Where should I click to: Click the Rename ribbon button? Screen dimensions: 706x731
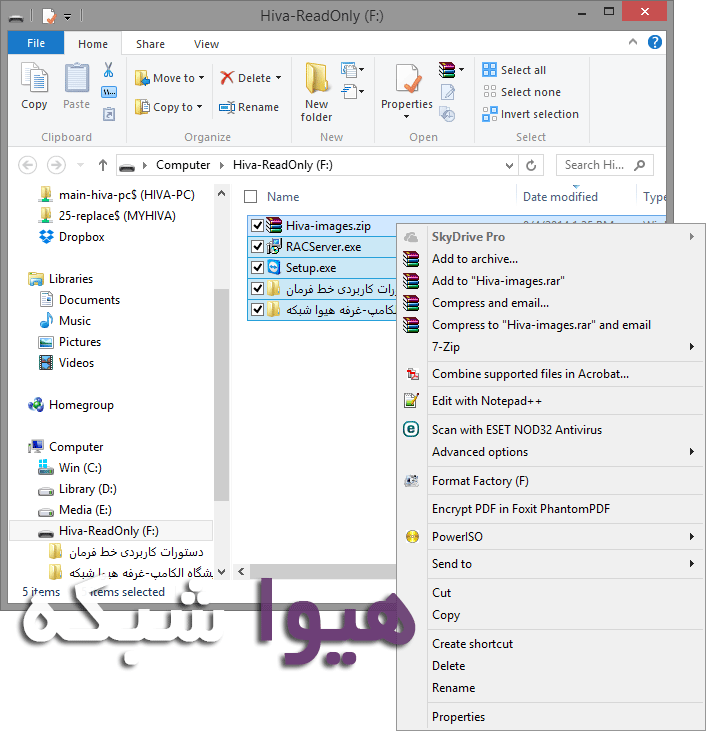[249, 107]
